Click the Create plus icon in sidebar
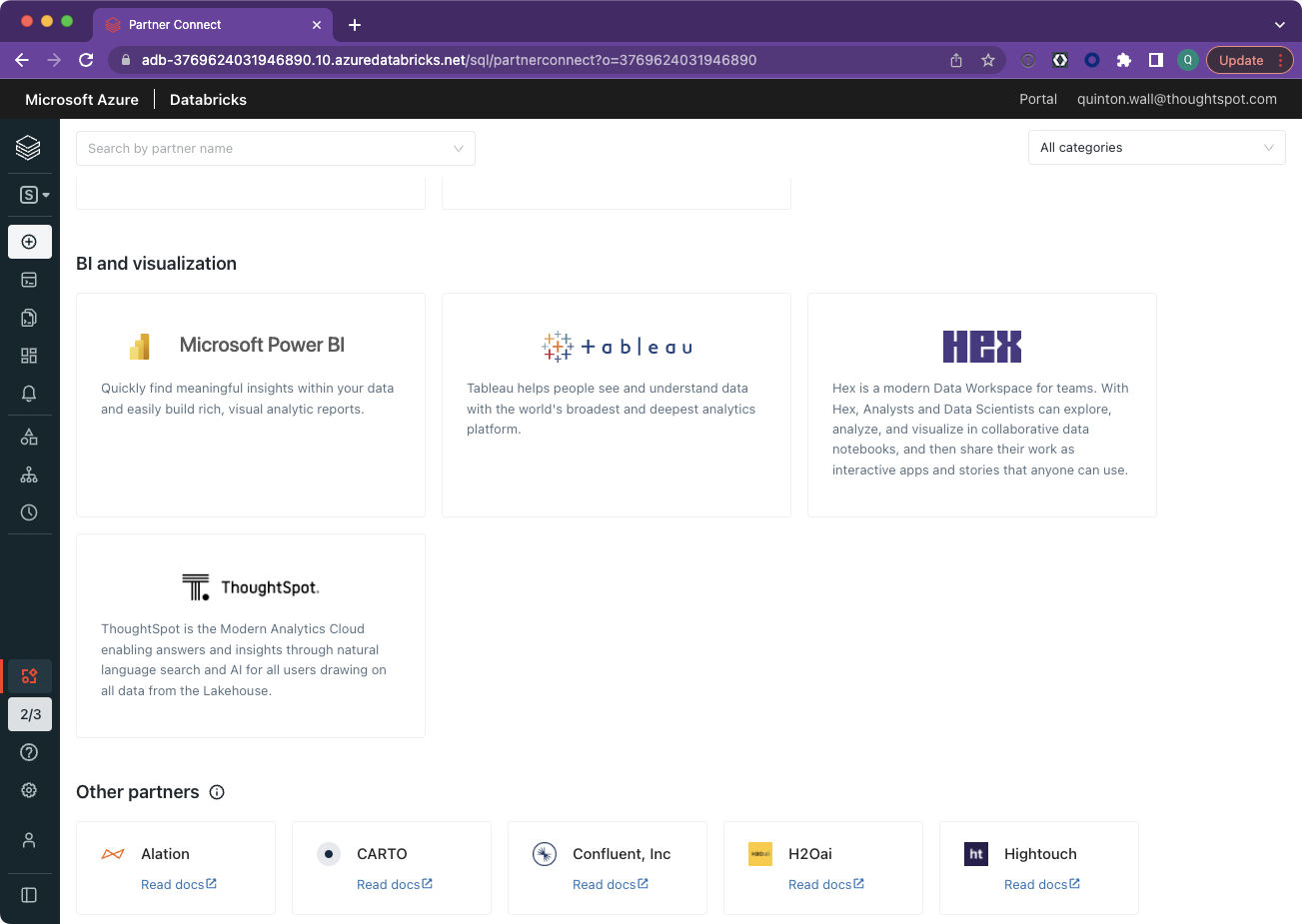 [29, 242]
